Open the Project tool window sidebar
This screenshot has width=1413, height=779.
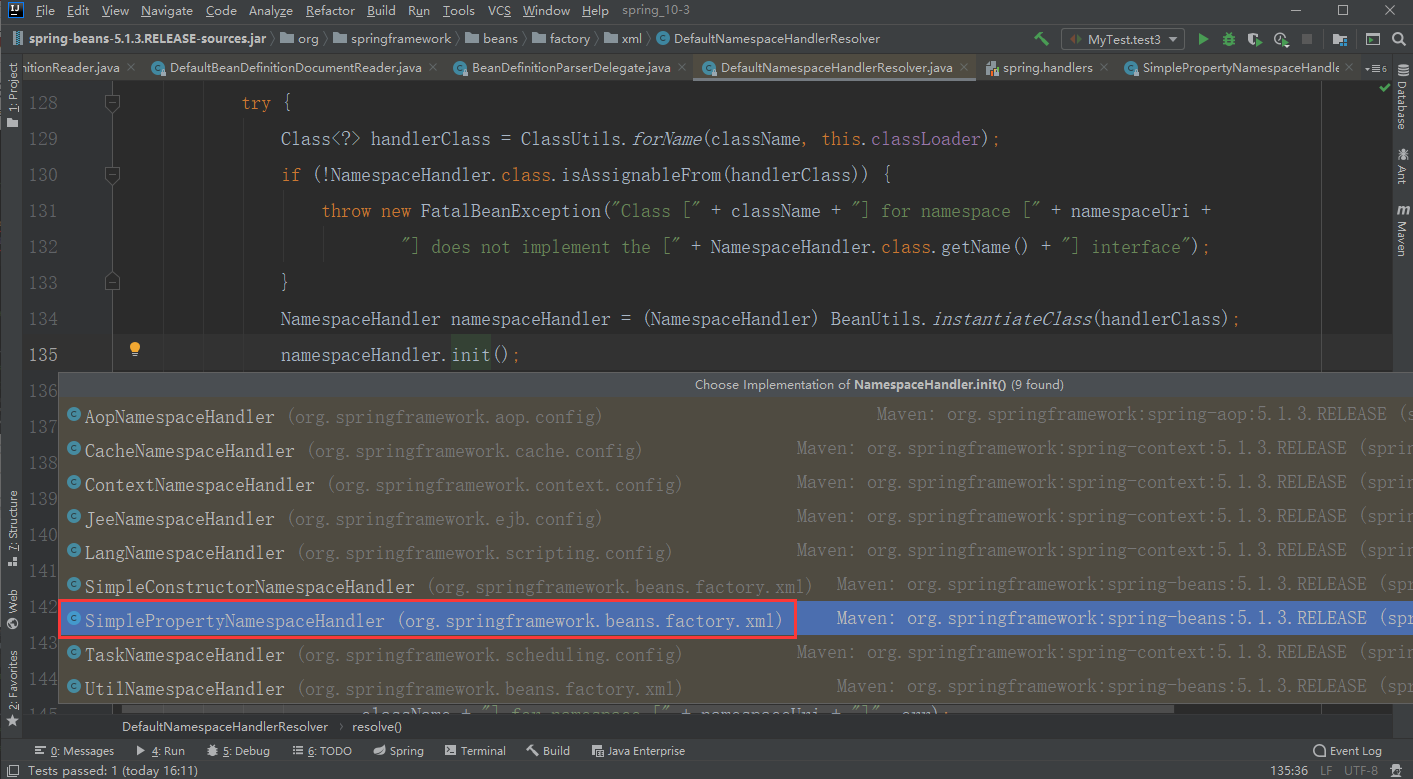(12, 96)
